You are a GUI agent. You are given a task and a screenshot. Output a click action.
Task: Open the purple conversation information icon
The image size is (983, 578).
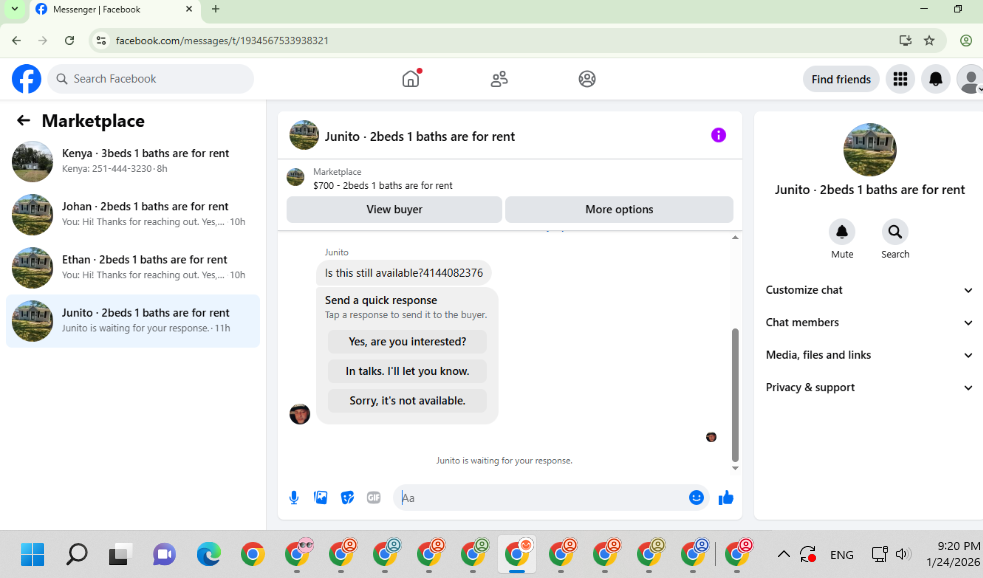click(x=718, y=135)
